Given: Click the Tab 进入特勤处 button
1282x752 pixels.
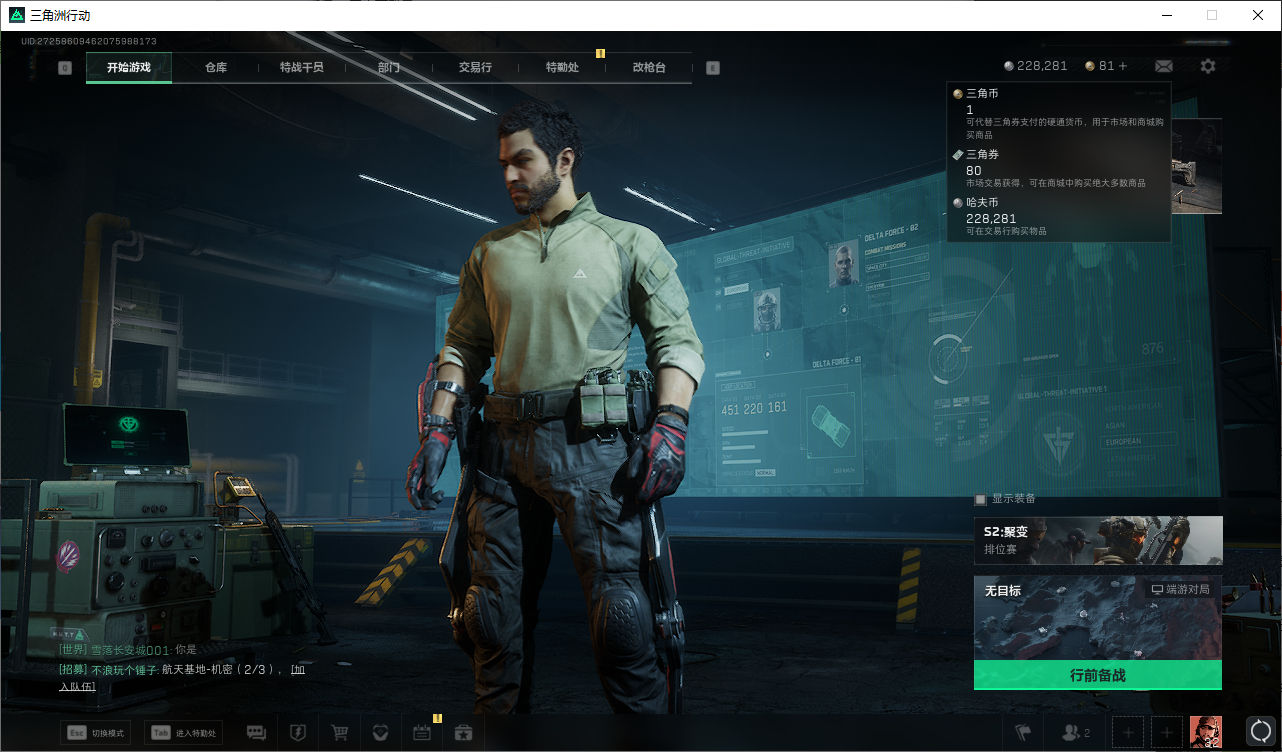Looking at the screenshot, I should pos(183,733).
